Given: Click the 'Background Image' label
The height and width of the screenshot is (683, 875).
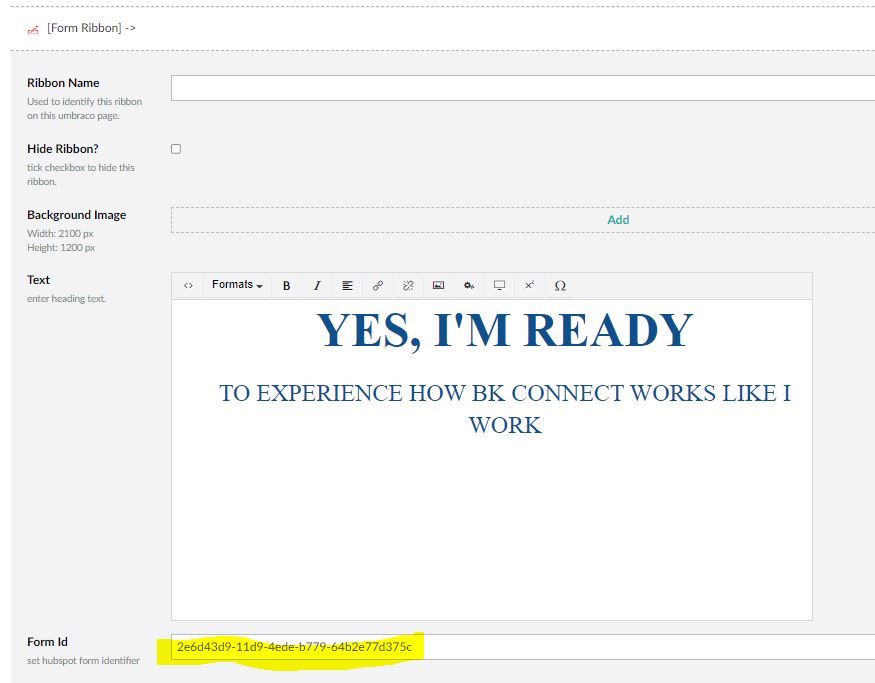Looking at the screenshot, I should [x=76, y=215].
